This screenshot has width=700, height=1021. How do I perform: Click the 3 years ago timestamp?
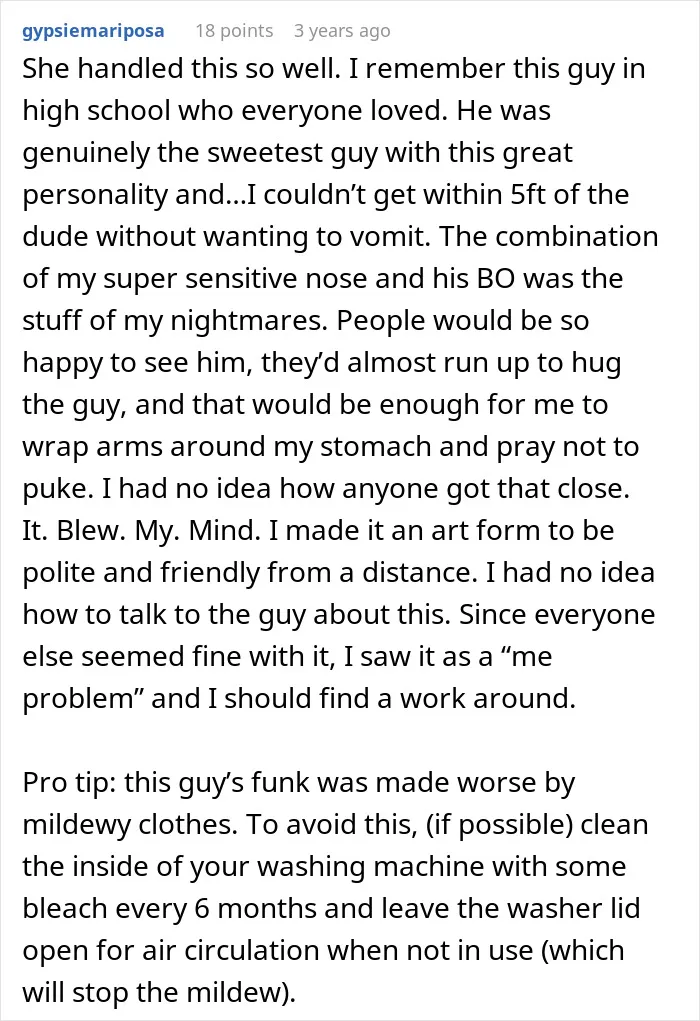[342, 31]
